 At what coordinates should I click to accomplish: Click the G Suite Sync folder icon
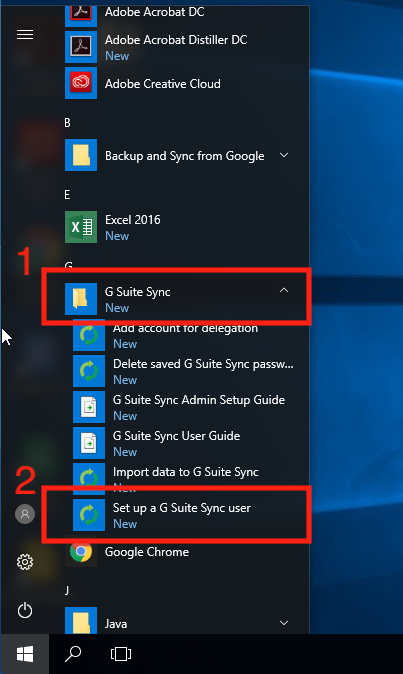(x=81, y=299)
